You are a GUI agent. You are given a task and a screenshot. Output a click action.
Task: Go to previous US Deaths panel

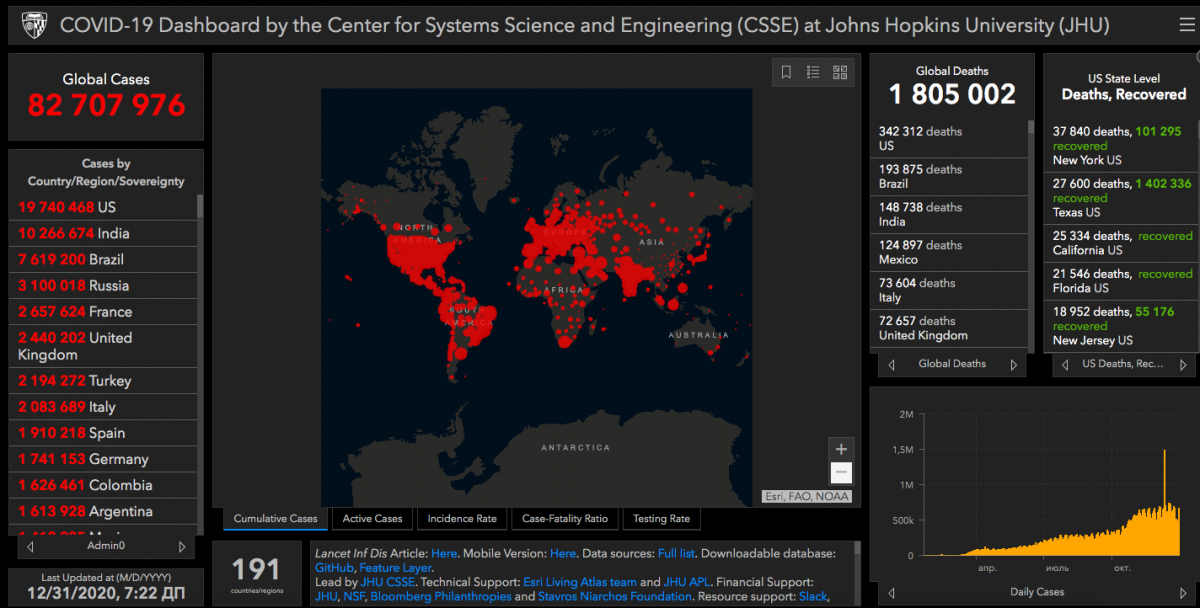pos(1065,364)
